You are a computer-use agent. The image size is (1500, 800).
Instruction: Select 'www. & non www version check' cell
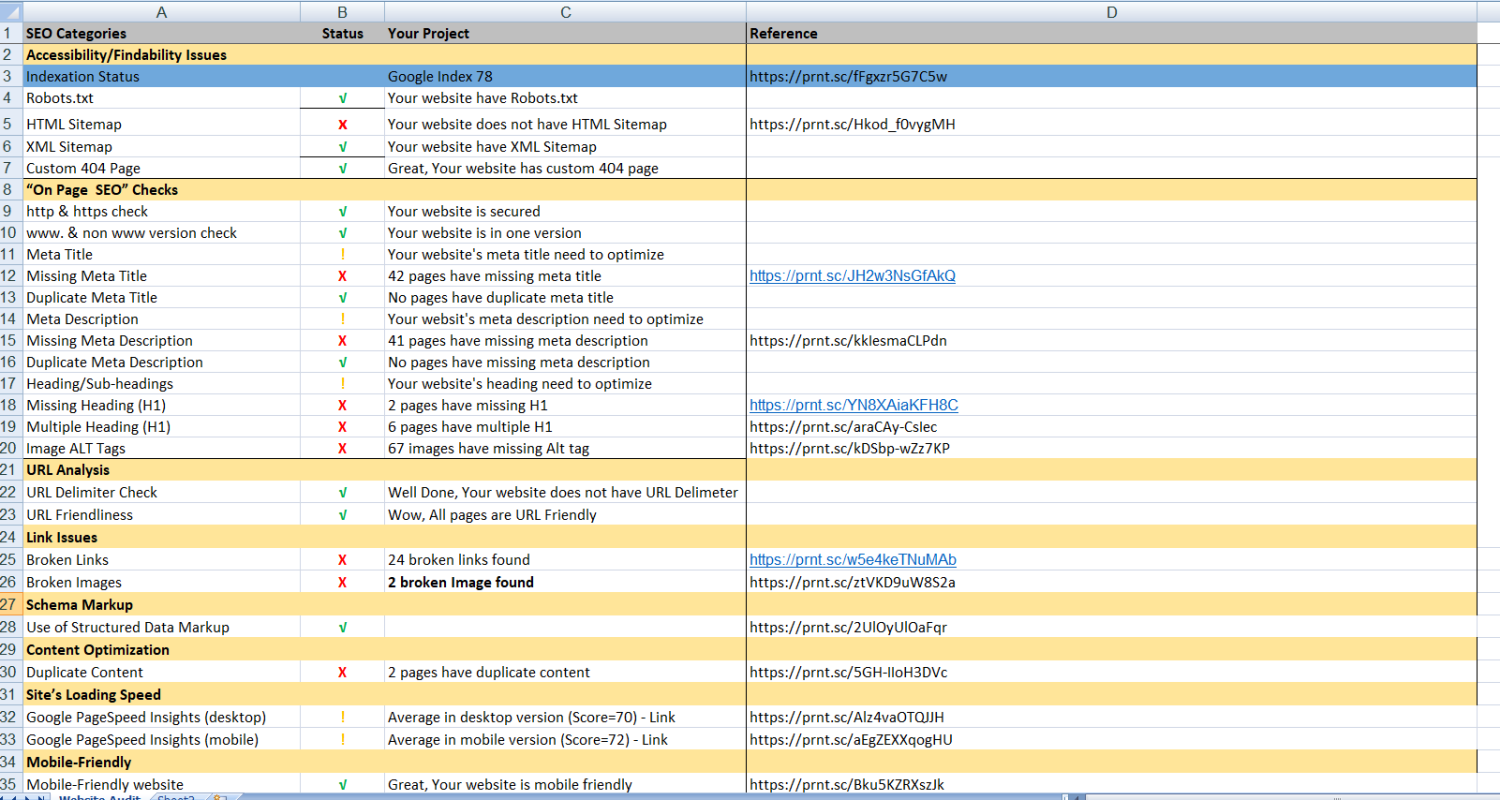(x=162, y=233)
